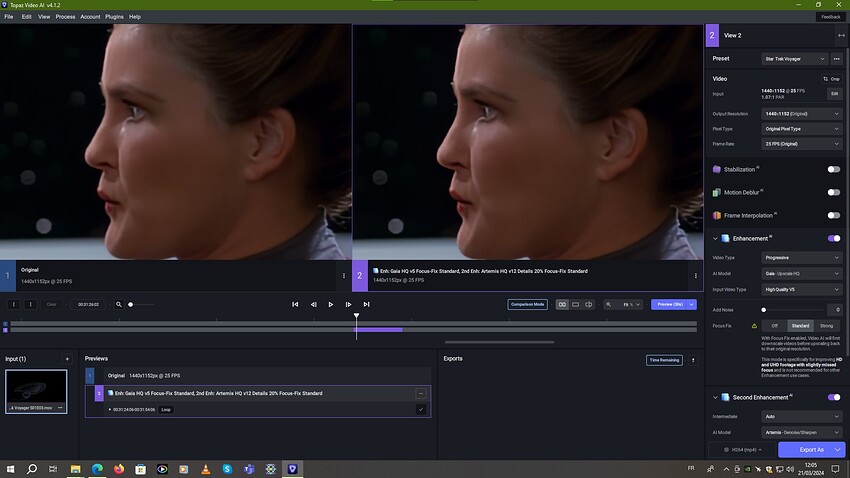Click the Crop button in Video section
850x478 pixels.
831,78
